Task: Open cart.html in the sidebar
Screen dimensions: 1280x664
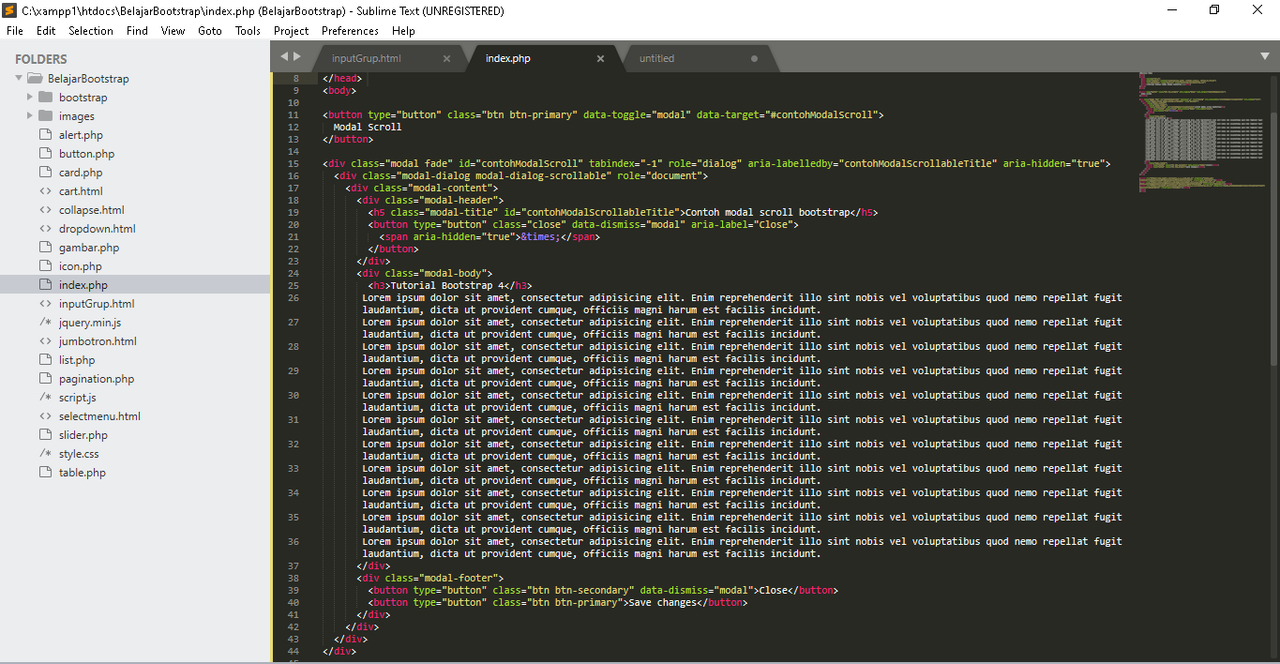Action: click(x=81, y=191)
